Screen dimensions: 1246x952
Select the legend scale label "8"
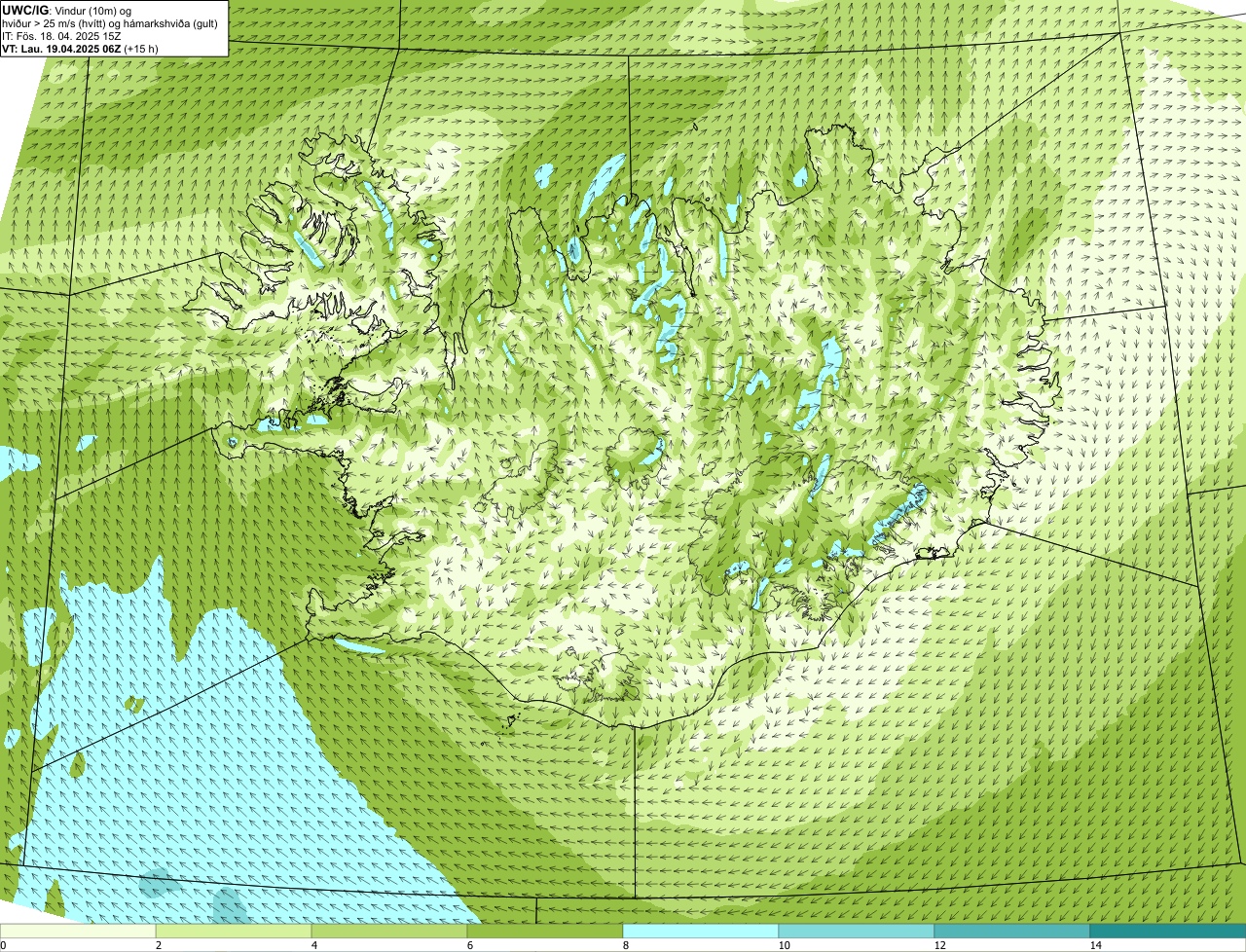[625, 945]
